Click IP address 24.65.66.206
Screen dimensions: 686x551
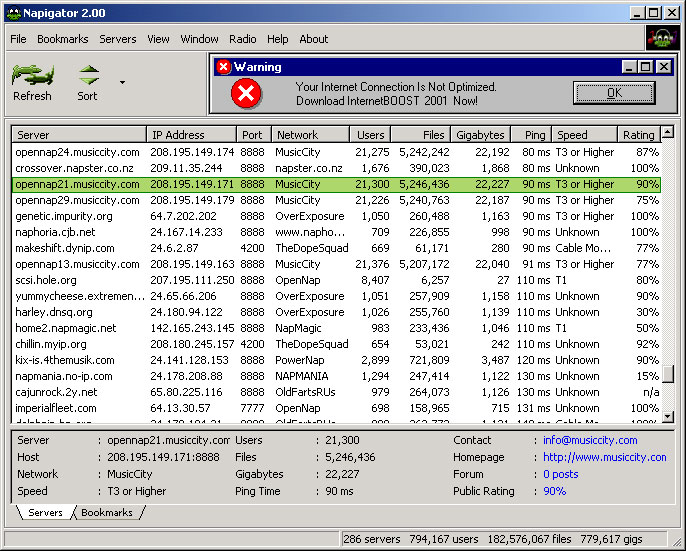coord(183,296)
